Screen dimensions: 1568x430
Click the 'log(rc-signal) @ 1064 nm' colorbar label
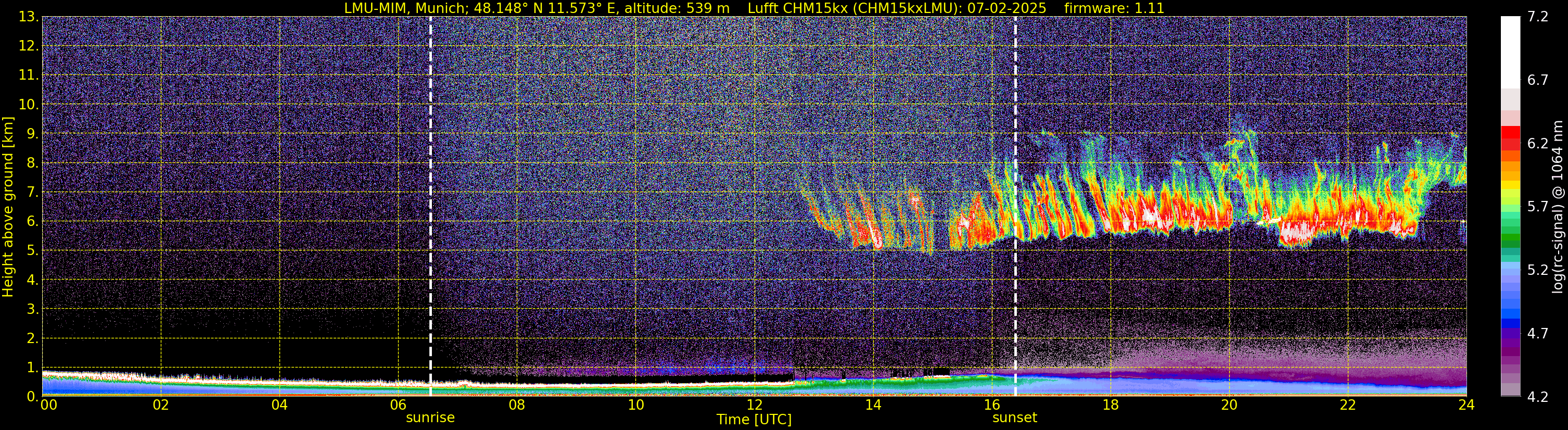tap(1558, 207)
